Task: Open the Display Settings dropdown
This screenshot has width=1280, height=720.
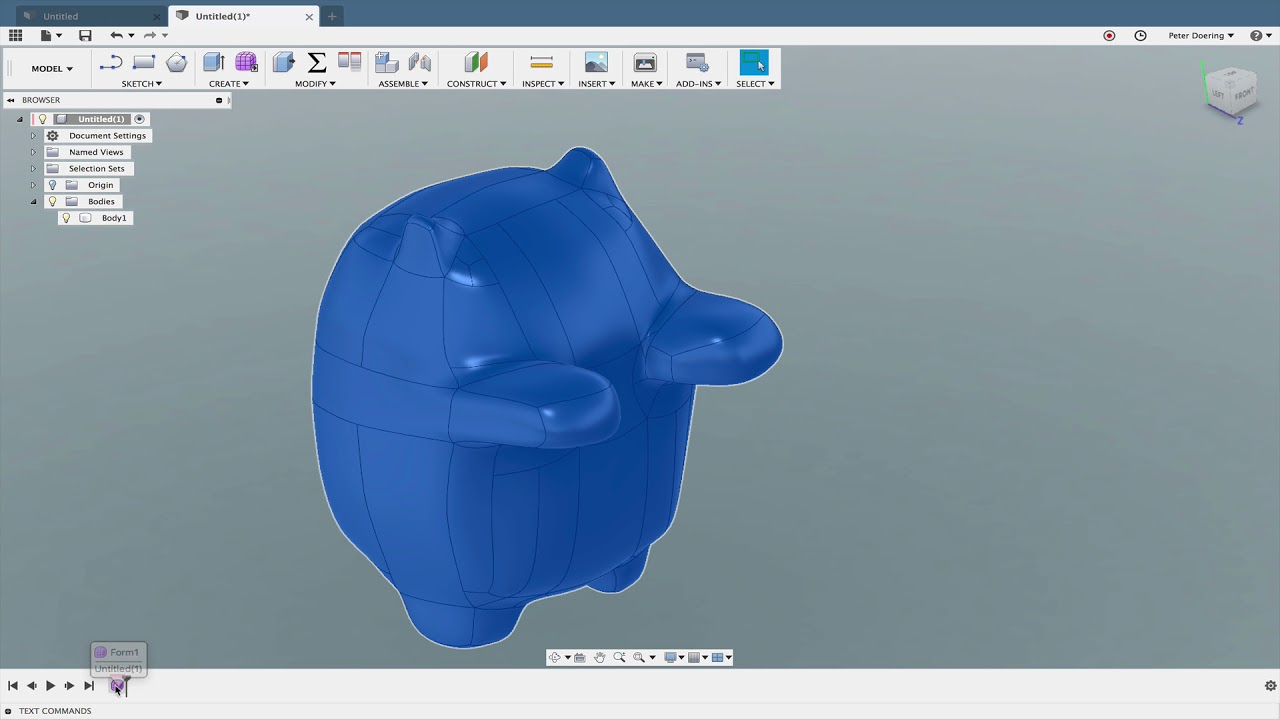Action: coord(675,657)
